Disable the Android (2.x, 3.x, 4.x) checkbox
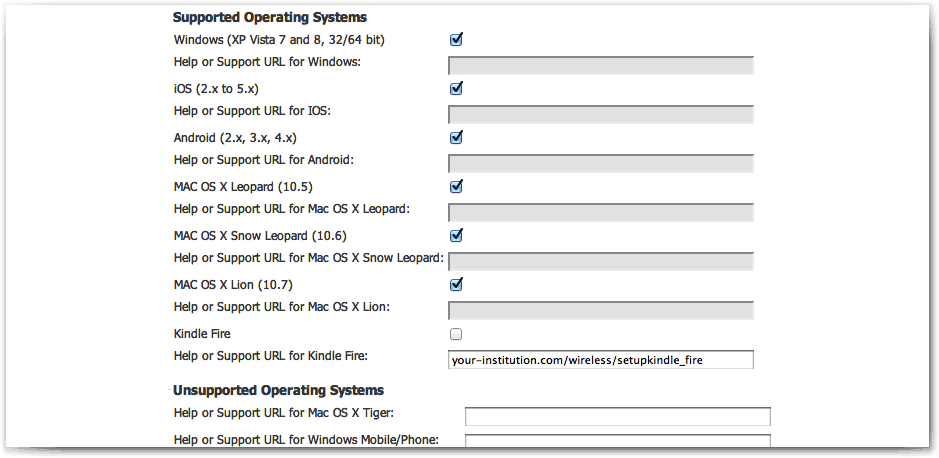939x458 pixels. 456,138
